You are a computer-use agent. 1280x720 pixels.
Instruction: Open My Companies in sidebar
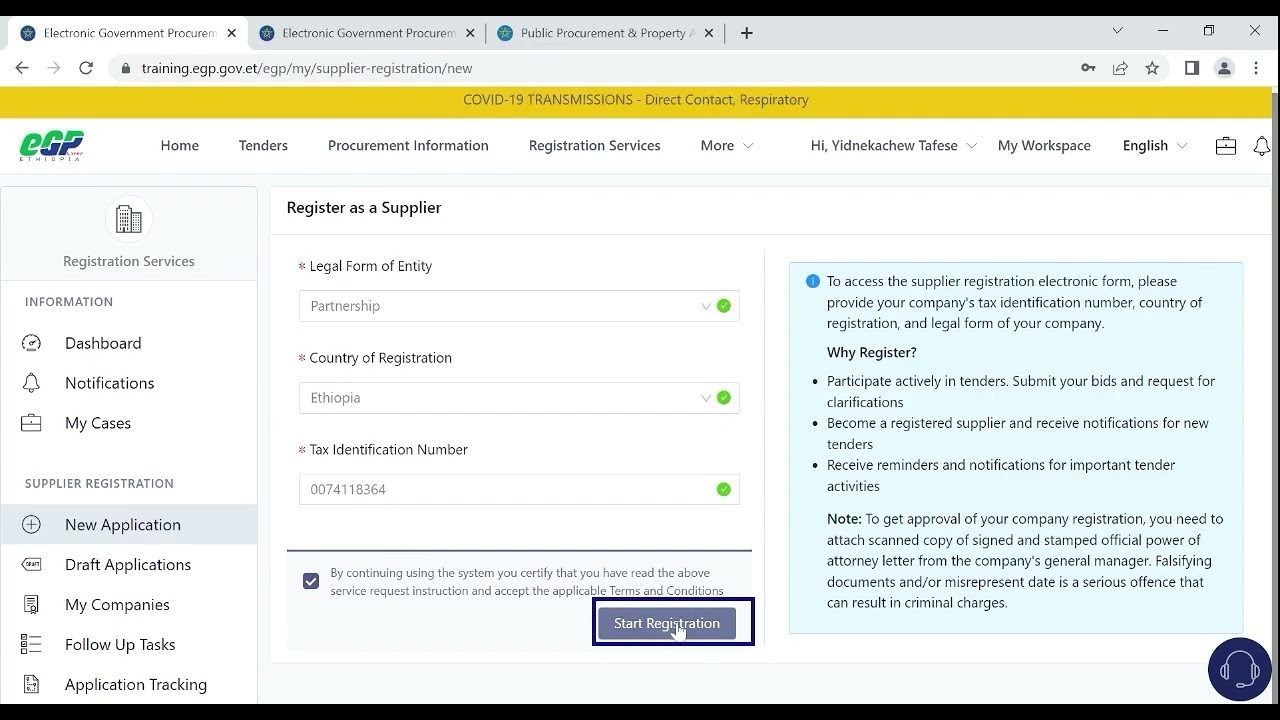[117, 605]
